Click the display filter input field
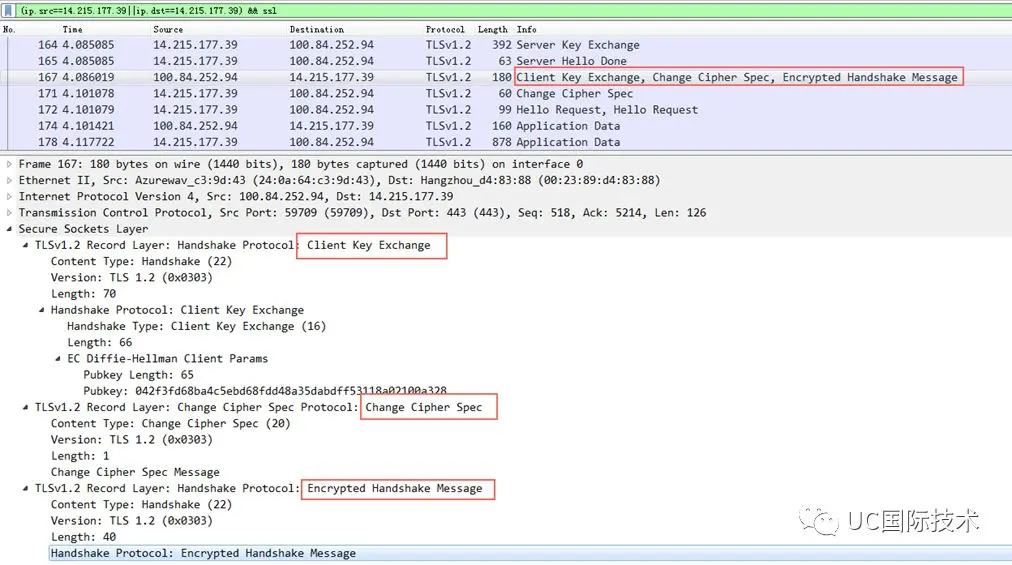Screen dimensions: 1012x565 tap(513, 10)
